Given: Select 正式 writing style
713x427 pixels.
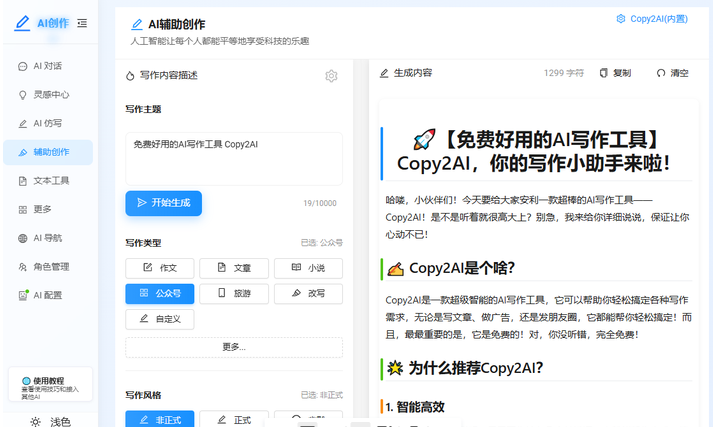Looking at the screenshot, I should pos(234,419).
